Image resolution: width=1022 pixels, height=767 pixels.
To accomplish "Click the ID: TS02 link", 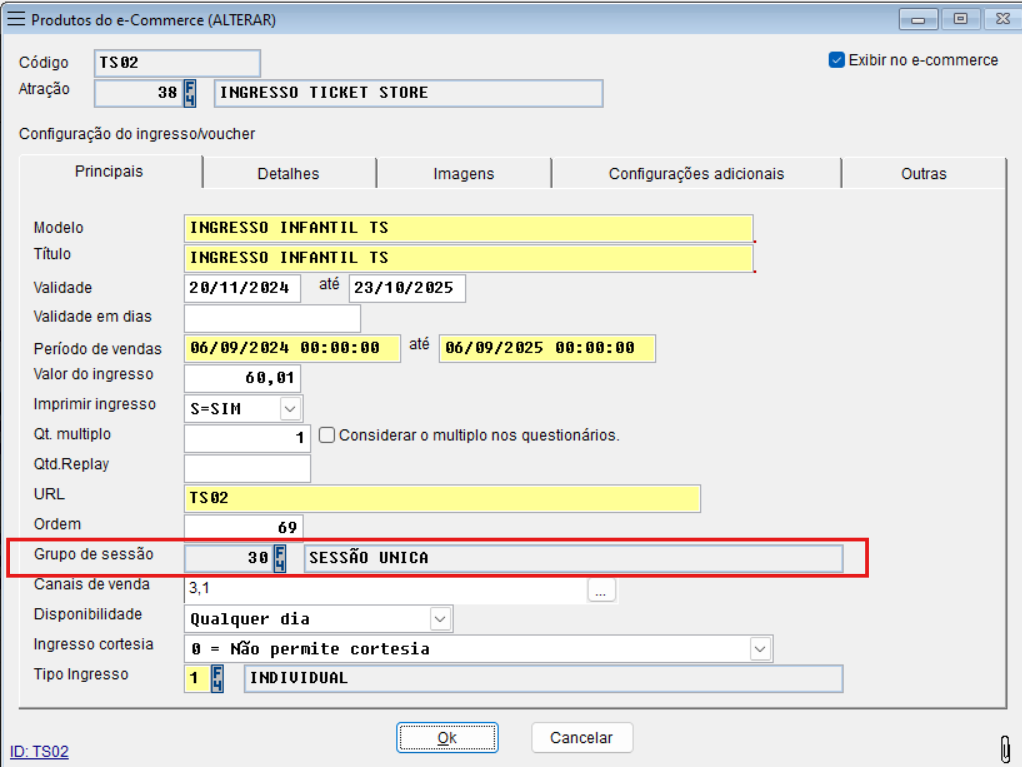I will pyautogui.click(x=39, y=751).
